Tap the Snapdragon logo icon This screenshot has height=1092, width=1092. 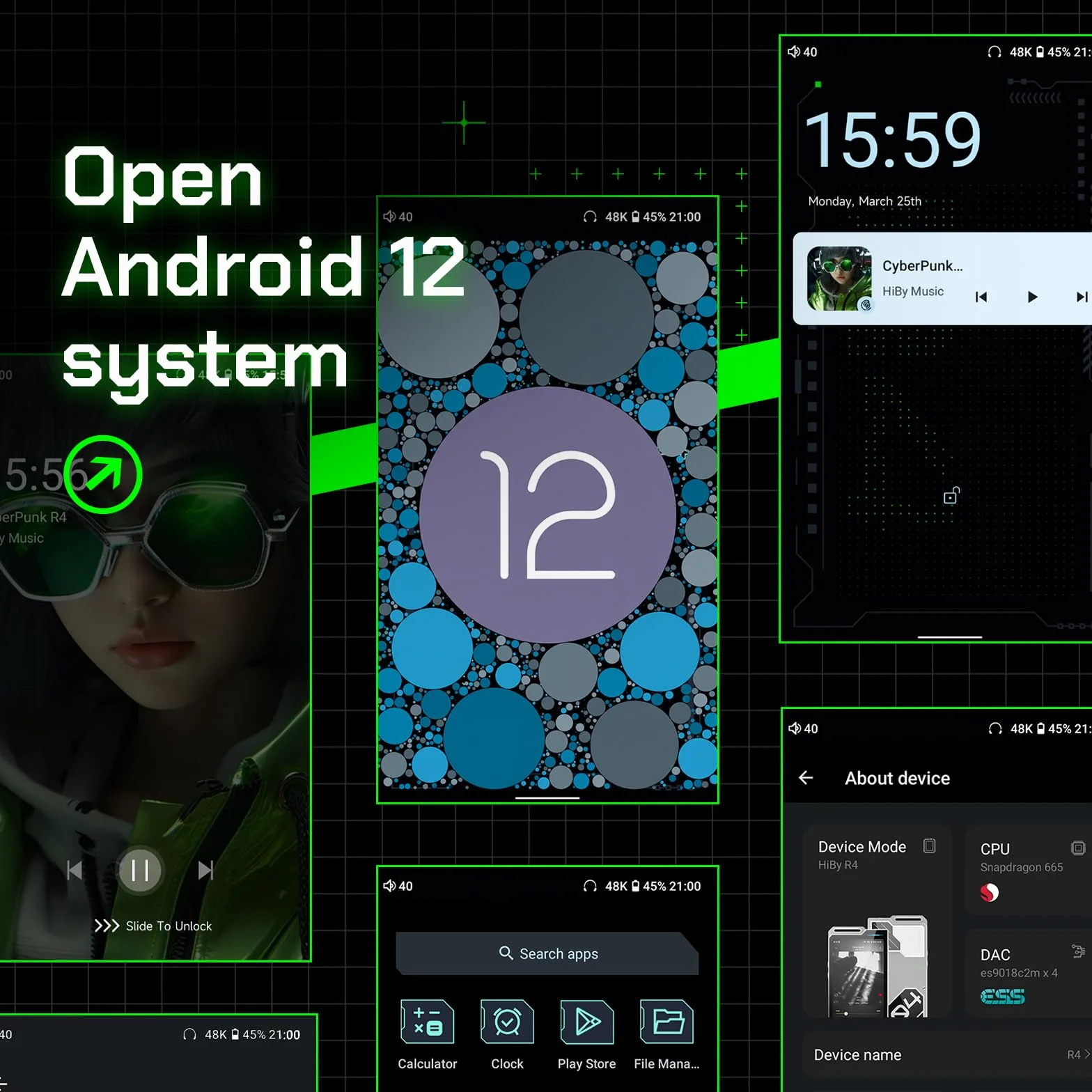click(x=990, y=892)
